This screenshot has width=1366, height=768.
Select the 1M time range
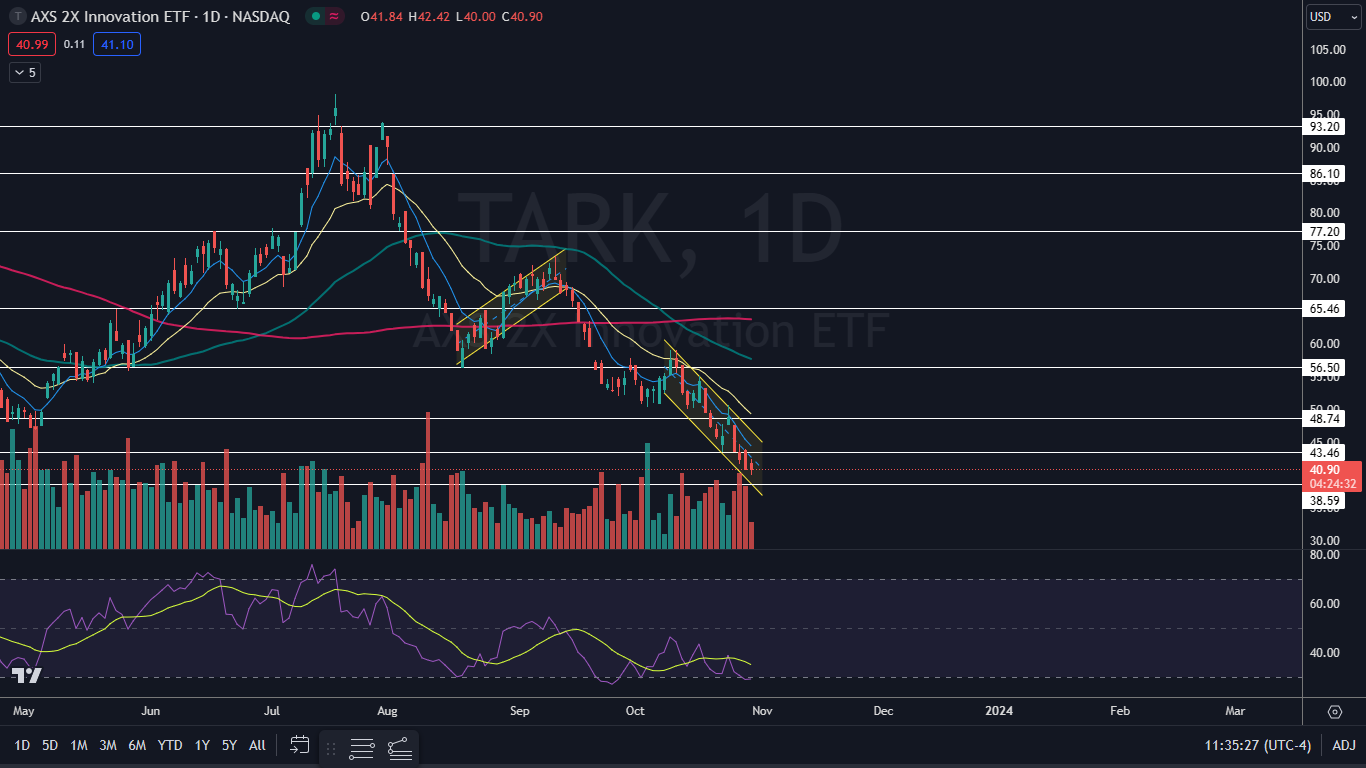tap(79, 745)
